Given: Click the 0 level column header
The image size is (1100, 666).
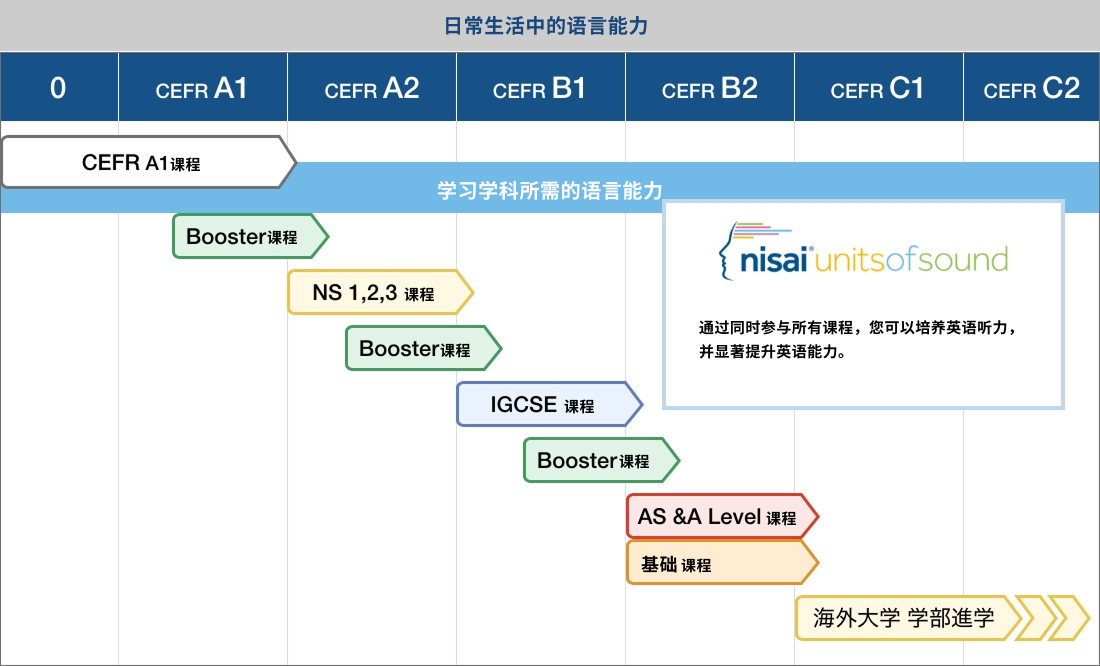Looking at the screenshot, I should pyautogui.click(x=58, y=88).
